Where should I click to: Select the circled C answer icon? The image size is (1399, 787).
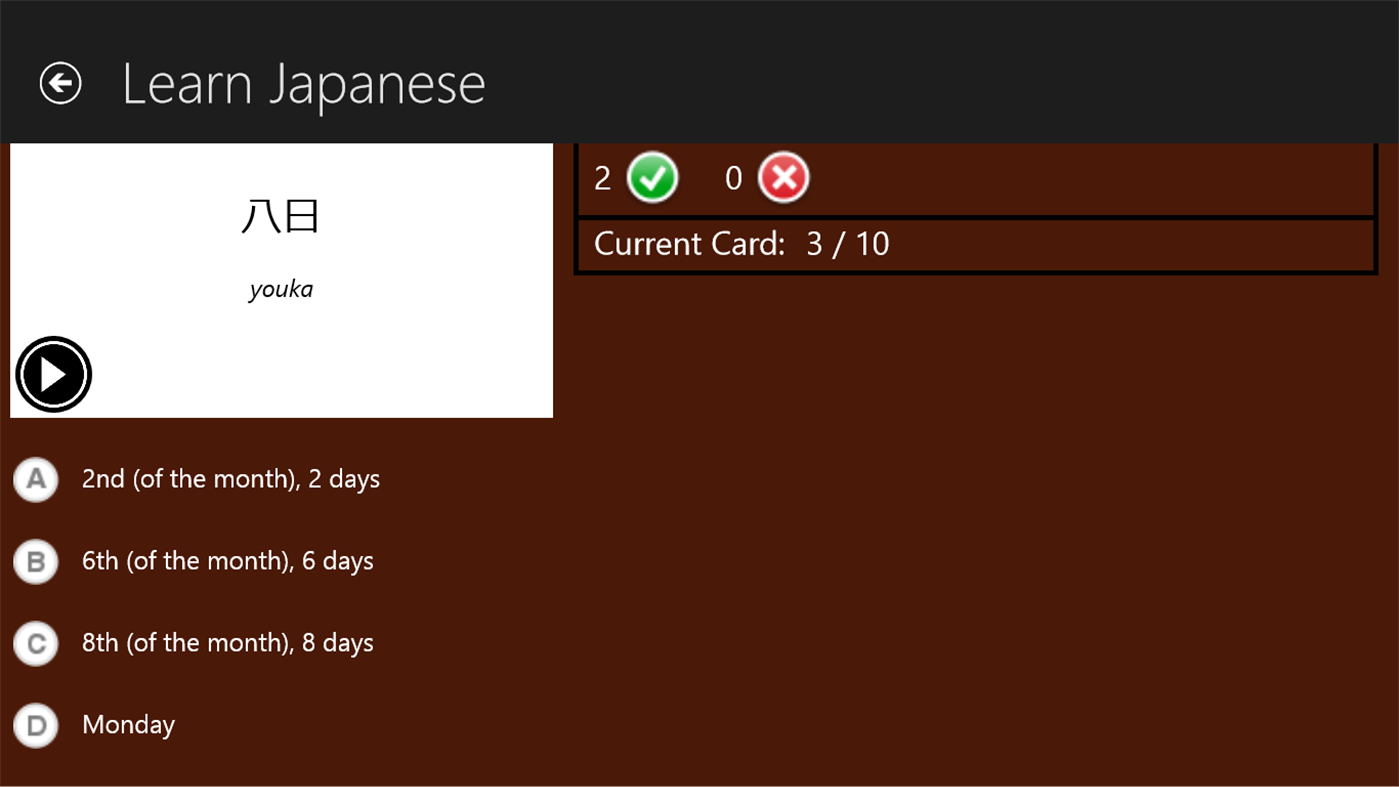[35, 643]
